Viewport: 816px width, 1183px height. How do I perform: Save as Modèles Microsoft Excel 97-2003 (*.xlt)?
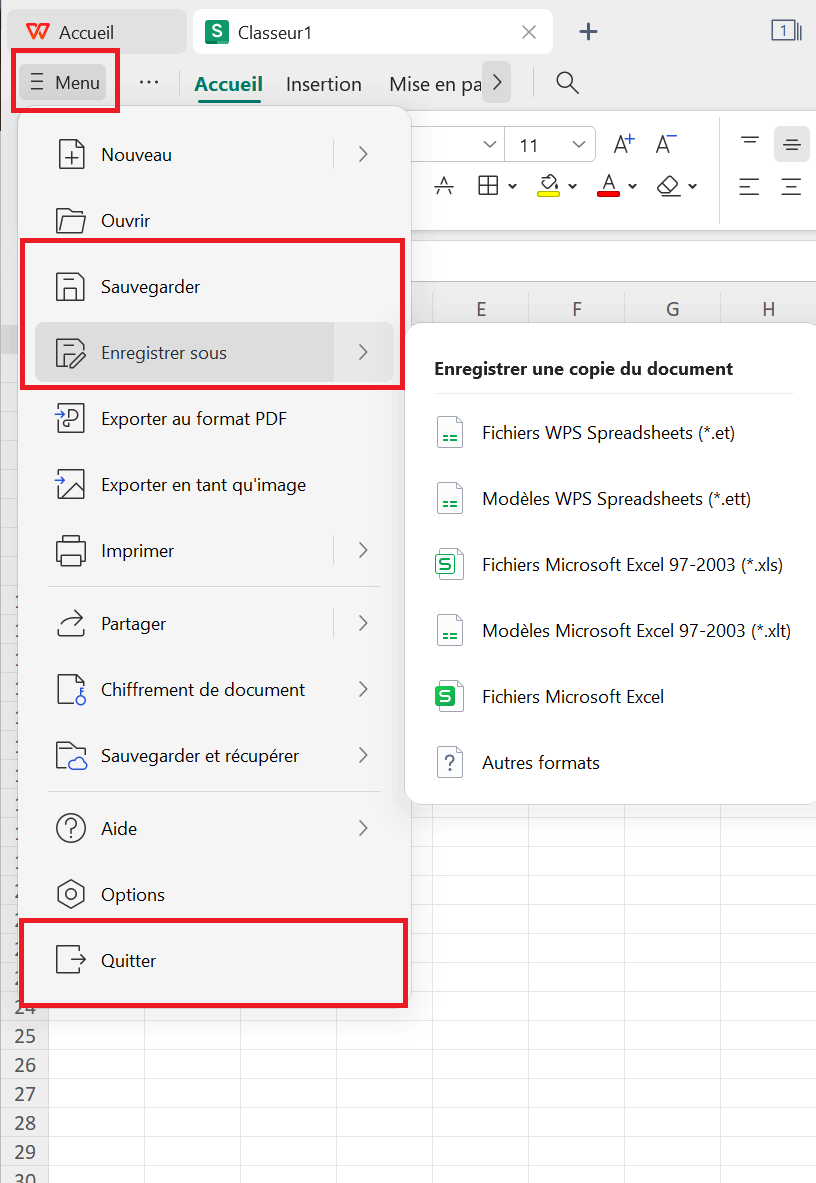[614, 631]
